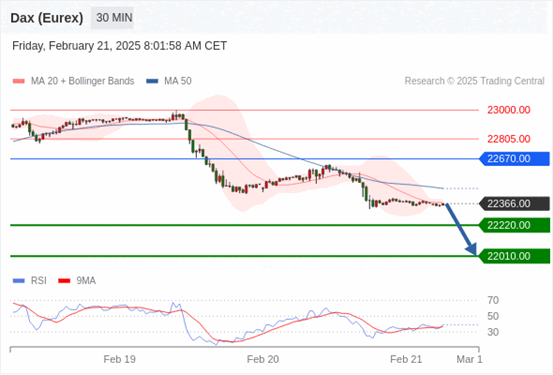The image size is (553, 375).
Task: Click the date line 'Friday, February 21, 2025 8:01:58 AM CET'
Action: pos(120,46)
